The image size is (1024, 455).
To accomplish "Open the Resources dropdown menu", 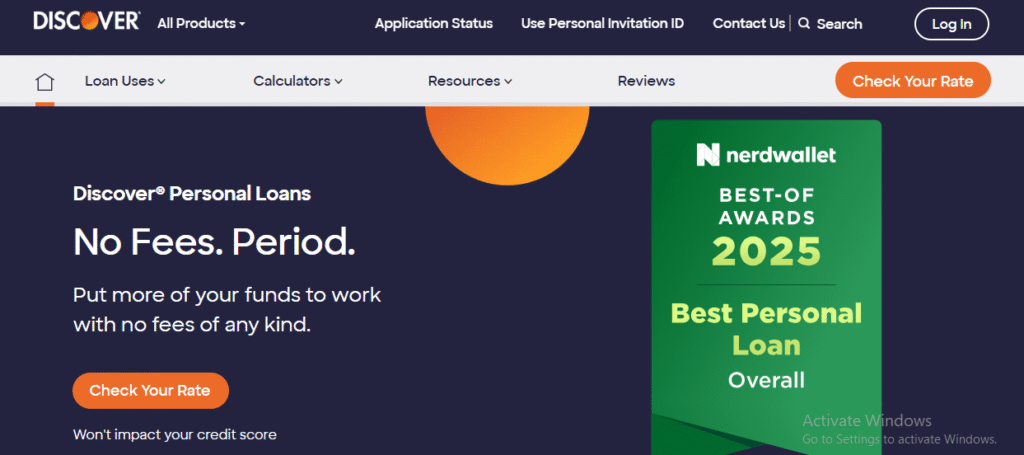I will click(x=470, y=81).
